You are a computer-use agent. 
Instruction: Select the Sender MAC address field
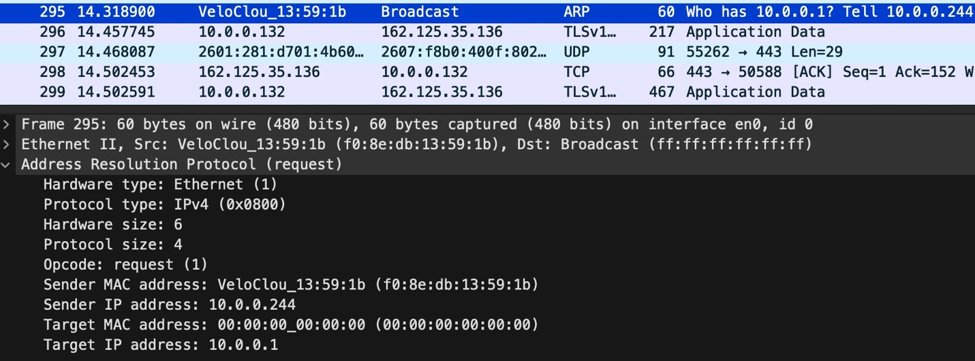click(488, 285)
